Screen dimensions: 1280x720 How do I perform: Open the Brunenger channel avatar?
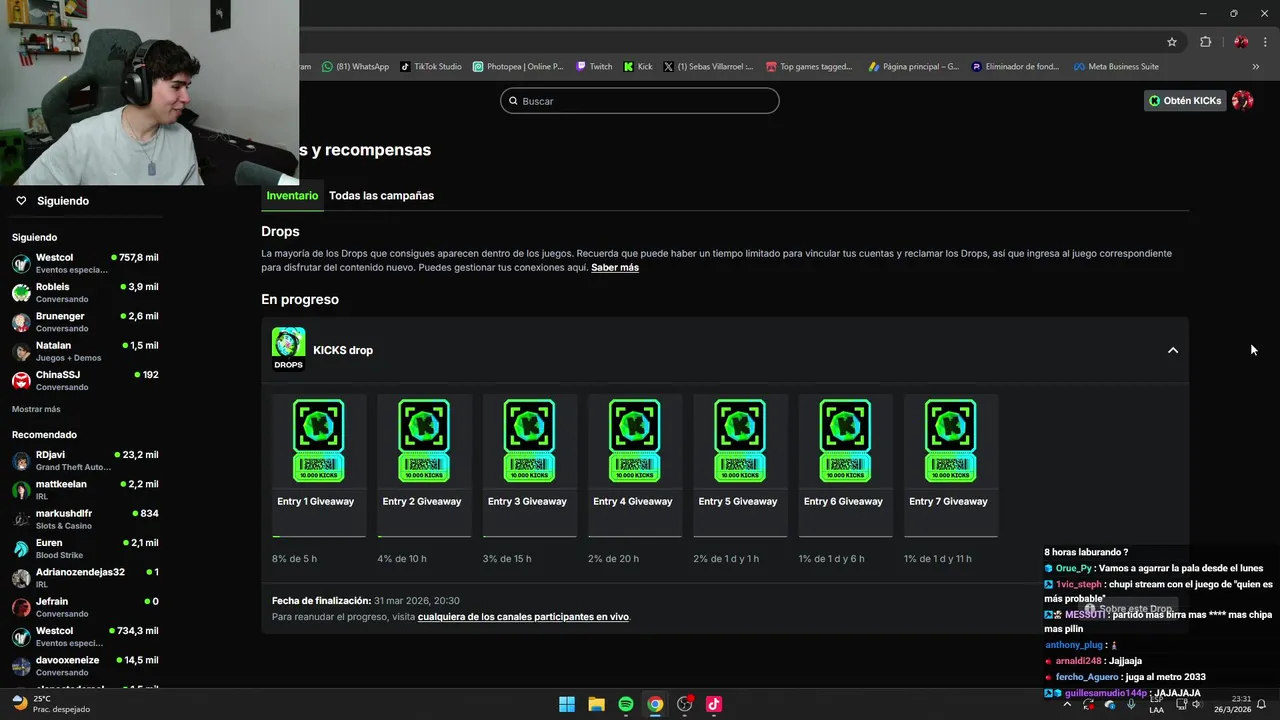pyautogui.click(x=21, y=322)
